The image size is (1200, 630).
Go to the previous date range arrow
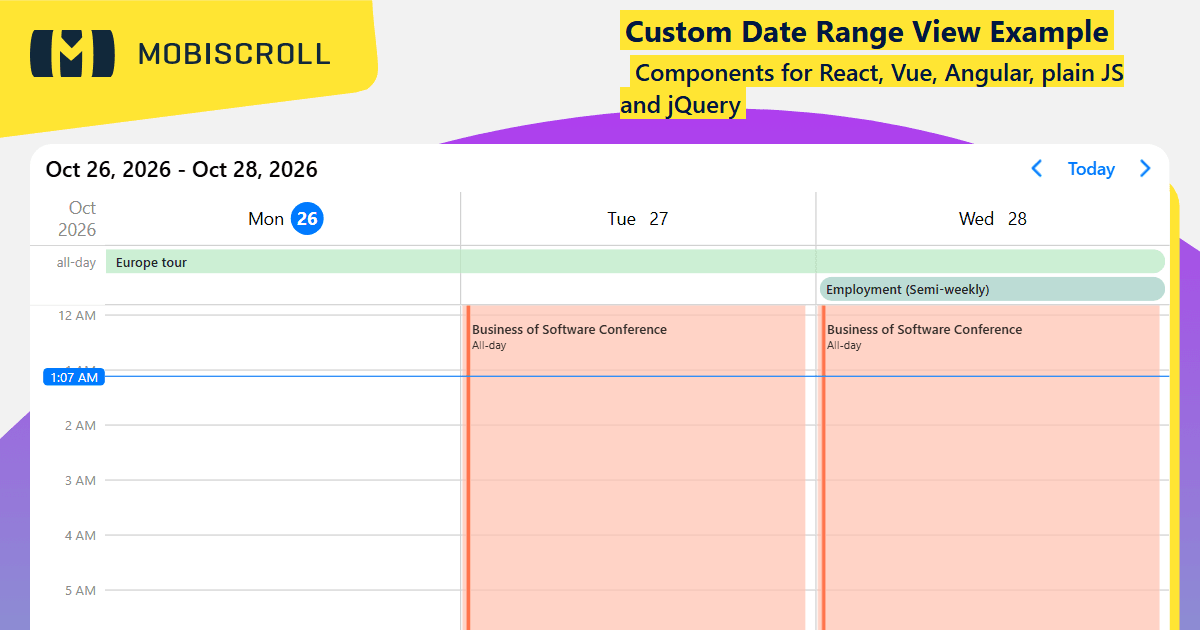click(1037, 169)
